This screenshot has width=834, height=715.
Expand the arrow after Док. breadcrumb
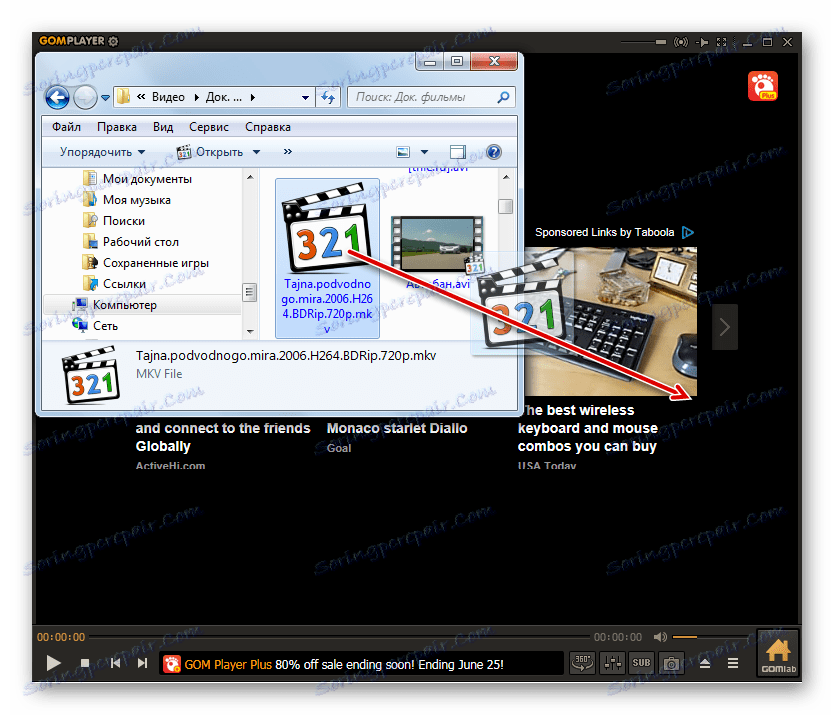click(253, 97)
